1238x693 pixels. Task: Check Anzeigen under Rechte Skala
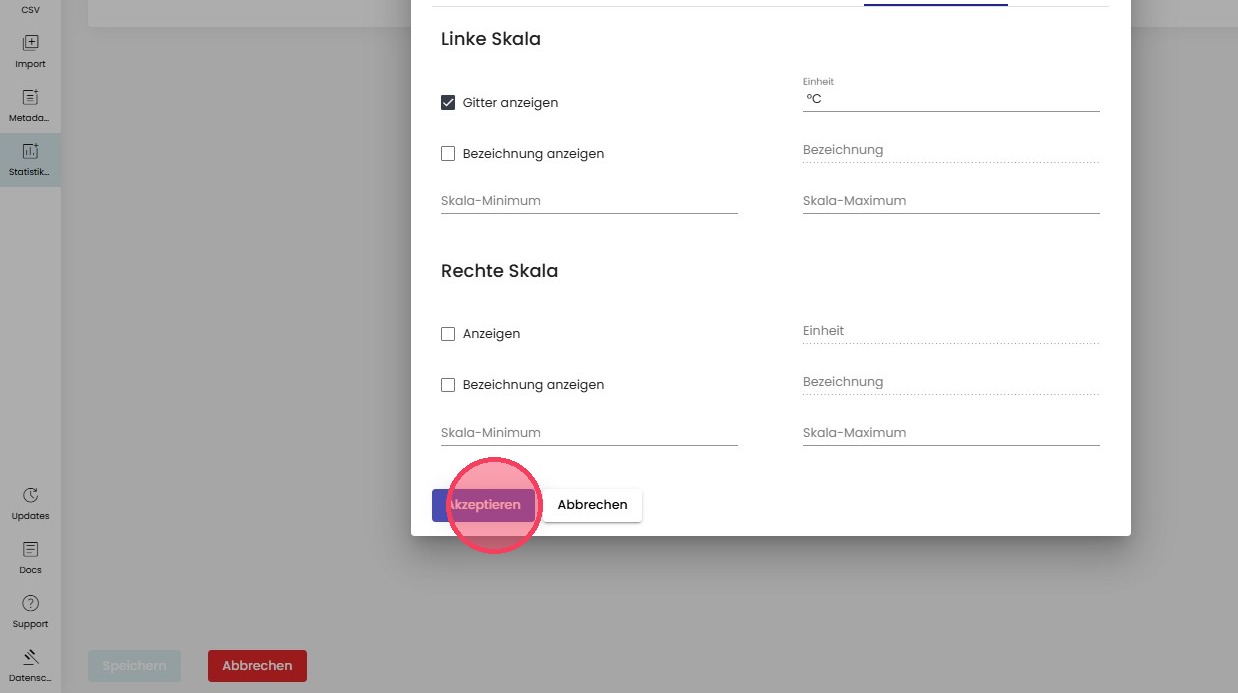coord(448,334)
